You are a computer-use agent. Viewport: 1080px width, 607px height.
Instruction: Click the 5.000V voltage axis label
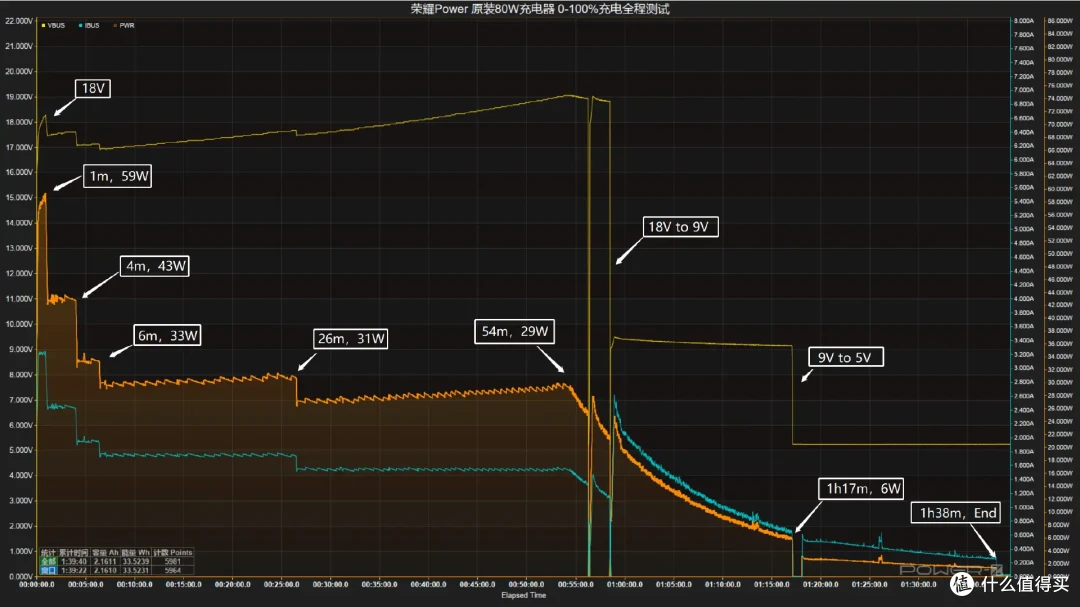(x=19, y=450)
